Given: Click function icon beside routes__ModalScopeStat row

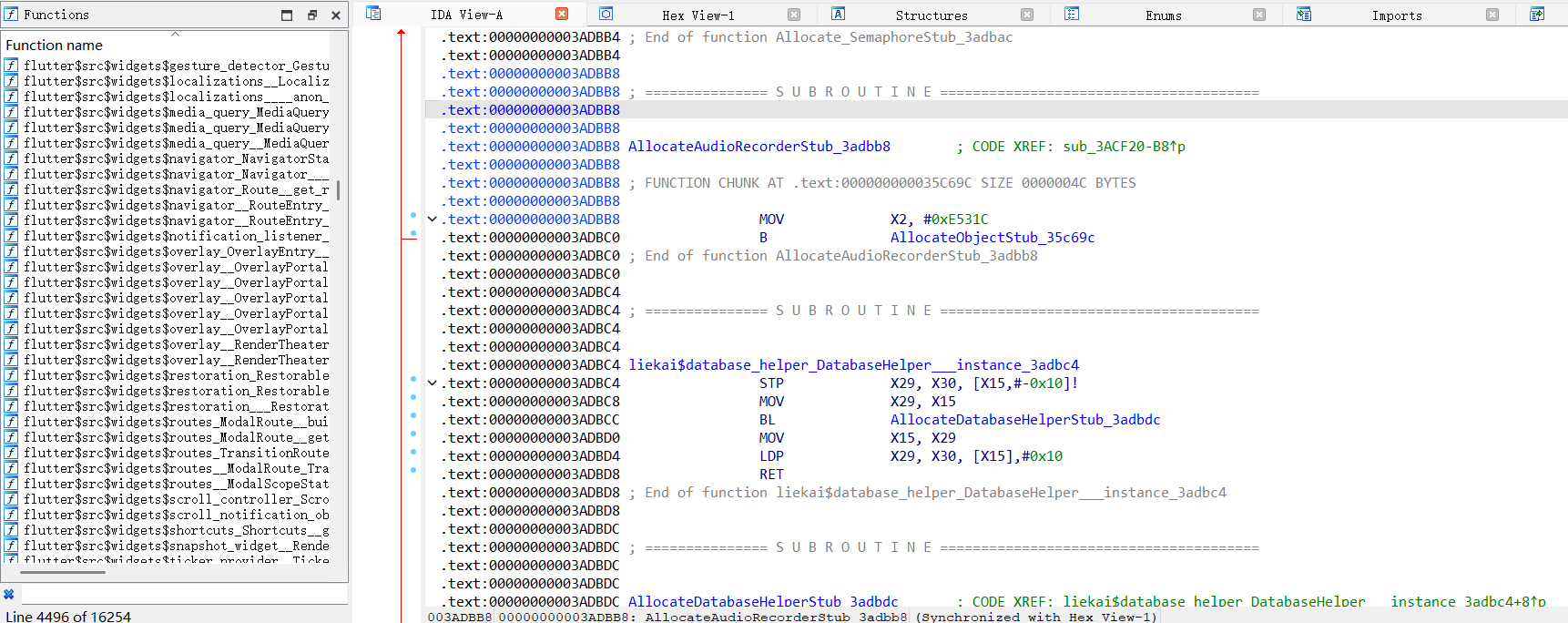Looking at the screenshot, I should 11,484.
